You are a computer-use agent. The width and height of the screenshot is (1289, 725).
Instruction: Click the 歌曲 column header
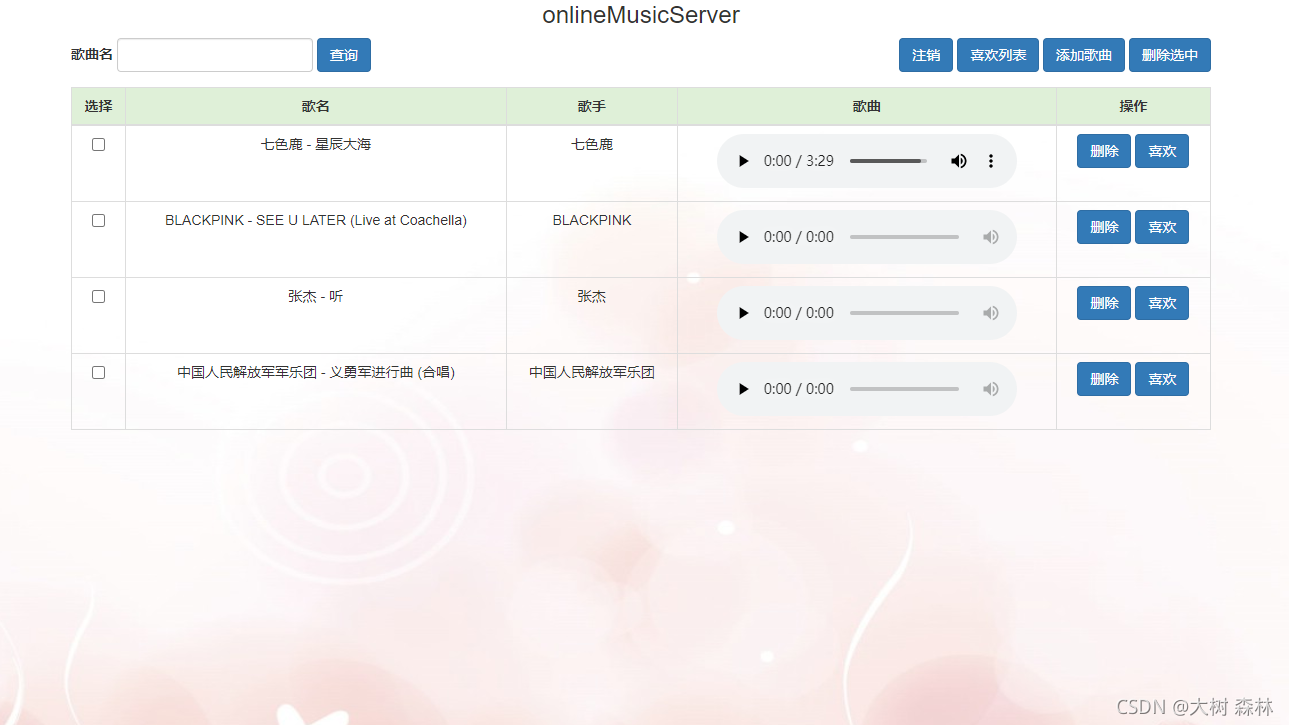click(x=867, y=106)
